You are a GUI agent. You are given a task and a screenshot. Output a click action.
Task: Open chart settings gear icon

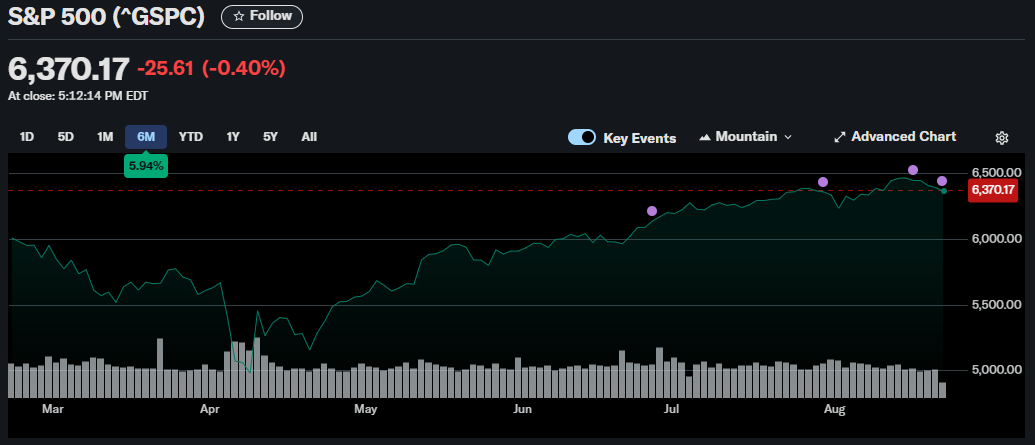pyautogui.click(x=1001, y=138)
